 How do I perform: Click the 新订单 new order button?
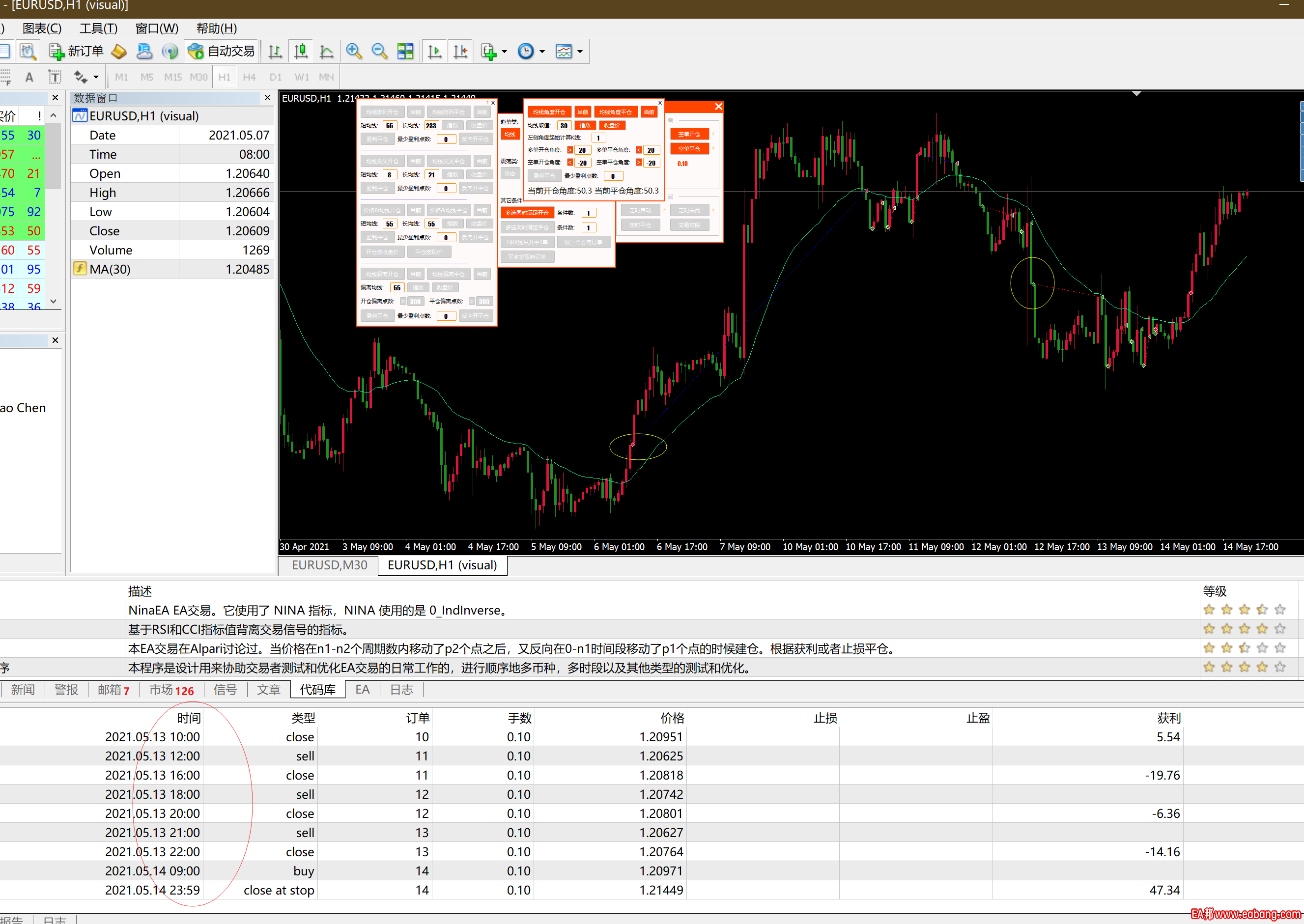(77, 51)
